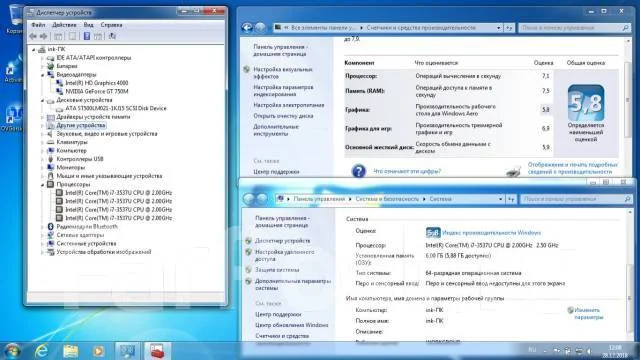640x360 pixels.
Task: Click Мыши и иные указывающие устройства icon
Action: [51, 176]
